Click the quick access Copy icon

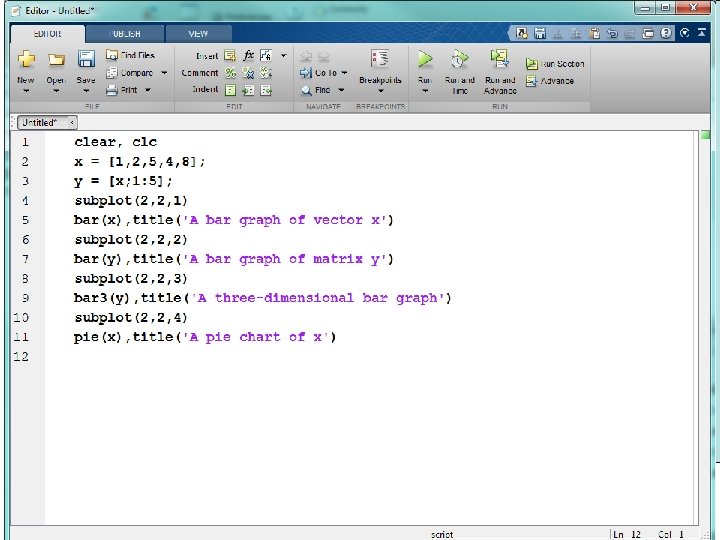576,33
